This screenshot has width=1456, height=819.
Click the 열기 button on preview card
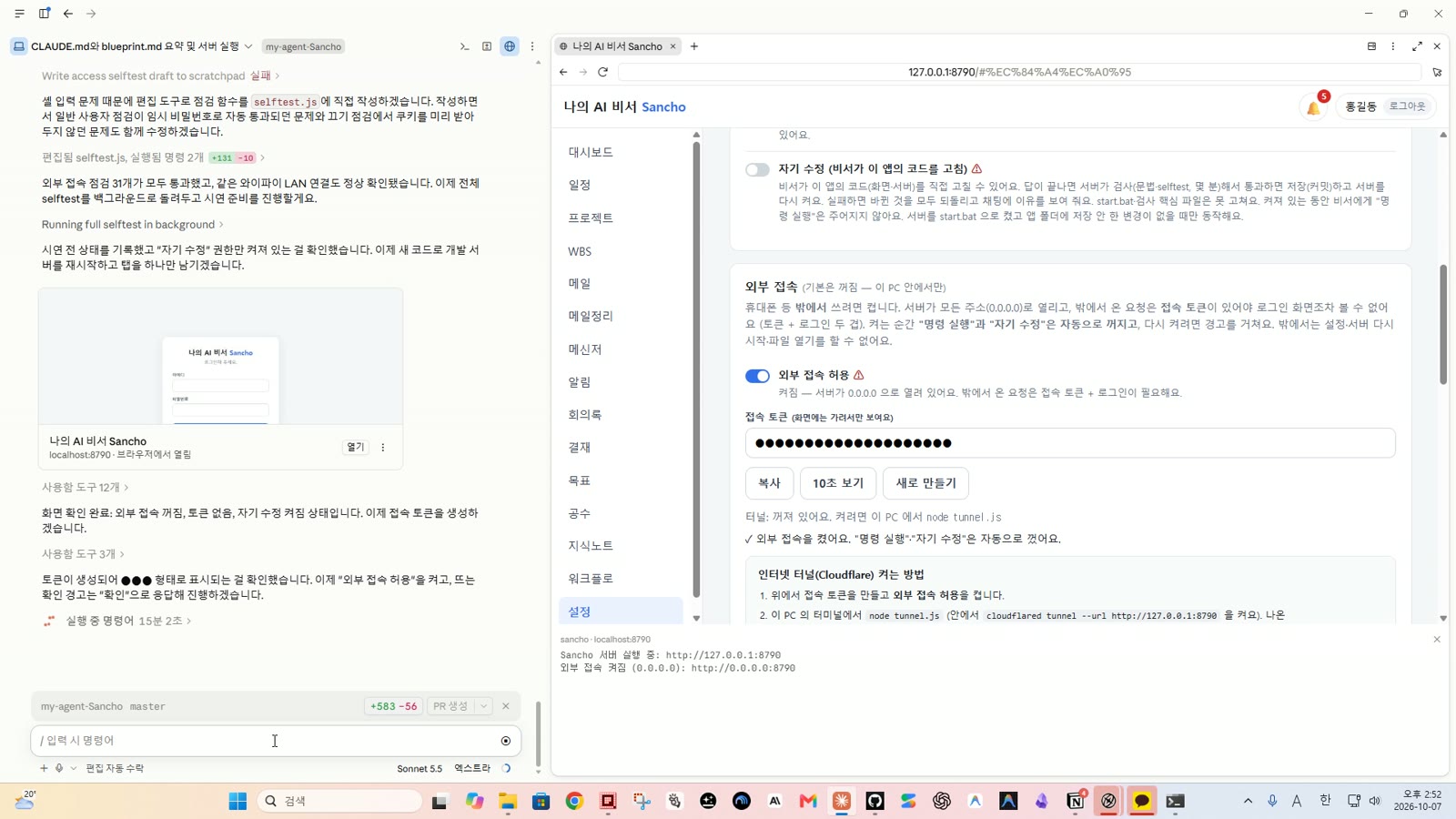pos(356,448)
